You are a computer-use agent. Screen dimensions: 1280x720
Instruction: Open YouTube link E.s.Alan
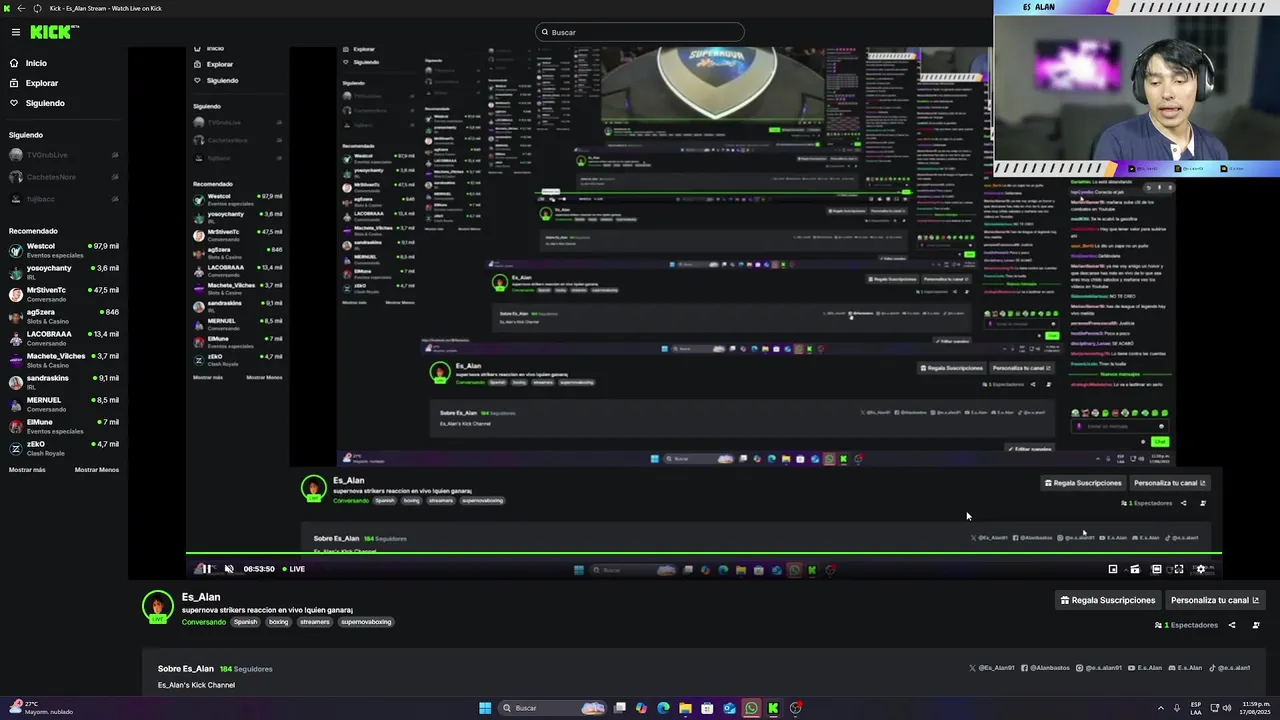pyautogui.click(x=1145, y=668)
